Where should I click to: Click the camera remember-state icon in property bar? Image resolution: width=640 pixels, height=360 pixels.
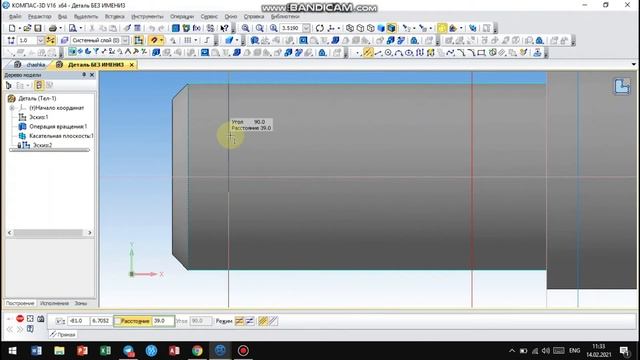(x=40, y=318)
